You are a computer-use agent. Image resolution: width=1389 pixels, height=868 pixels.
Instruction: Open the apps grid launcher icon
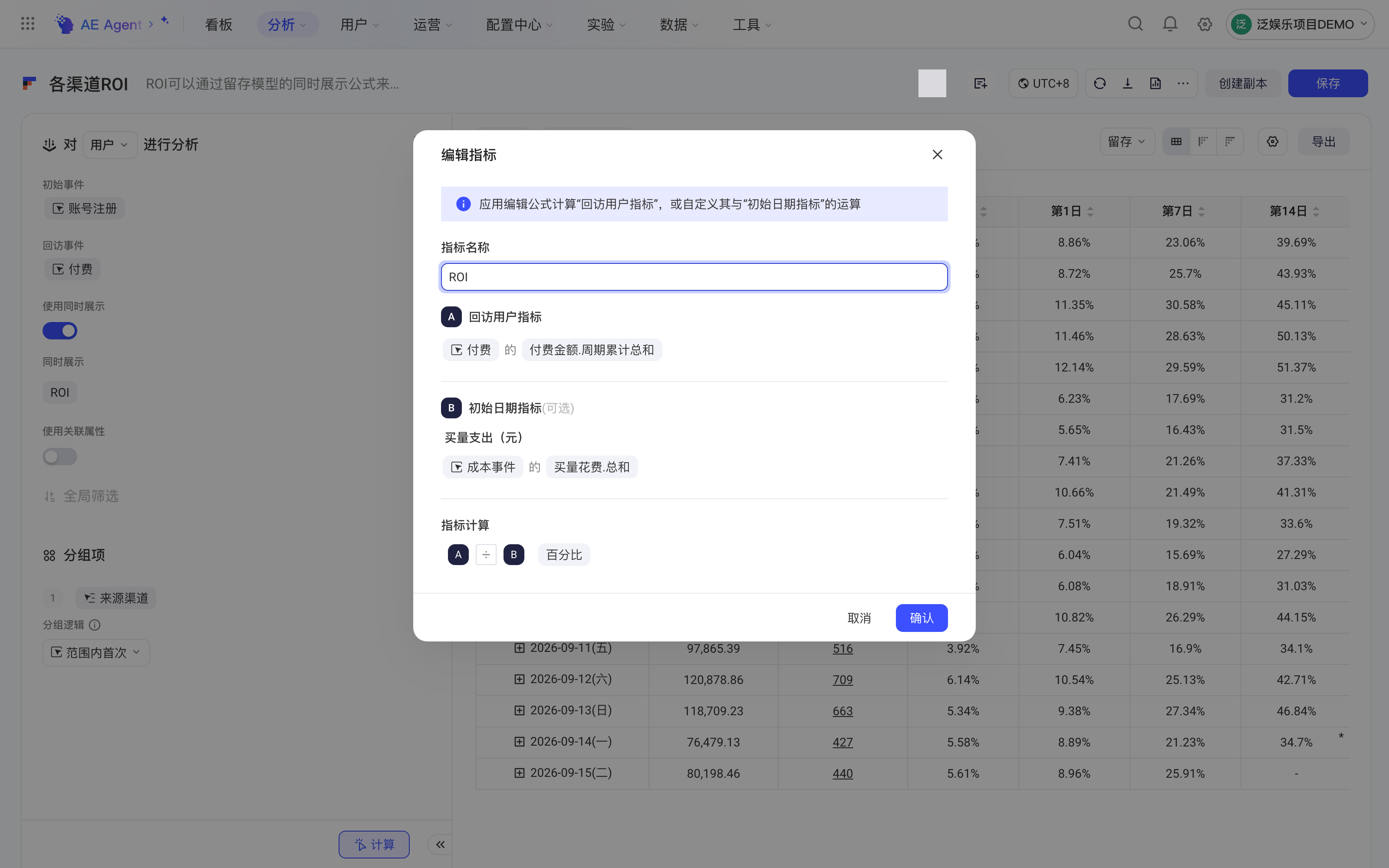27,24
